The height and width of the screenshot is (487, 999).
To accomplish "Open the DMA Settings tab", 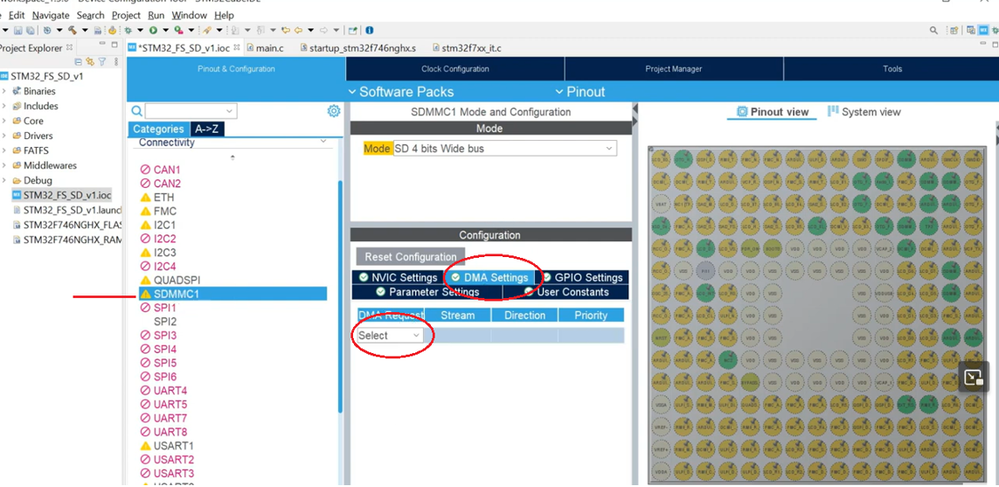I will pos(489,277).
